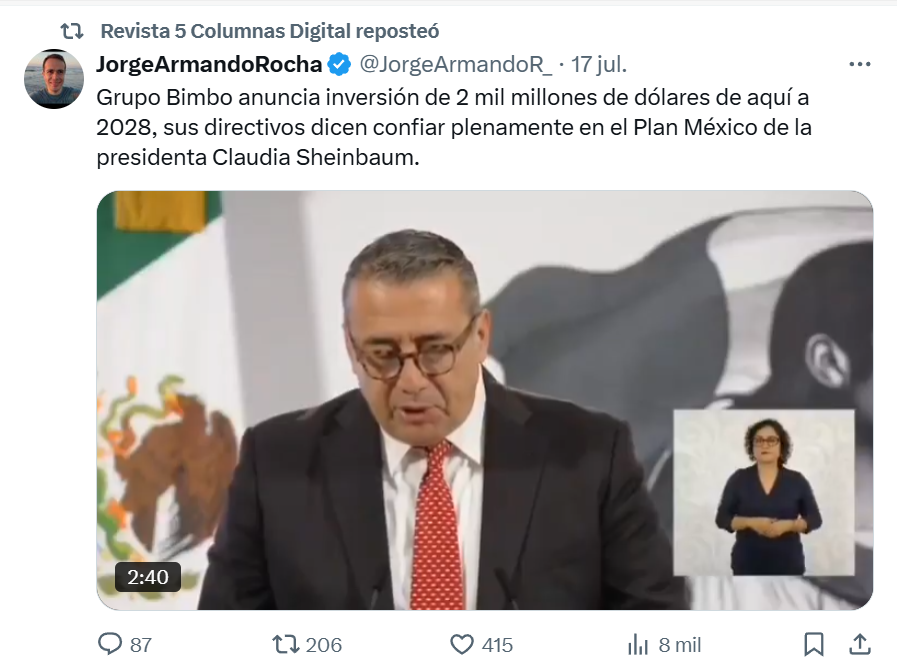Like the tweet with the heart icon
Screen dimensions: 897x670
462,644
